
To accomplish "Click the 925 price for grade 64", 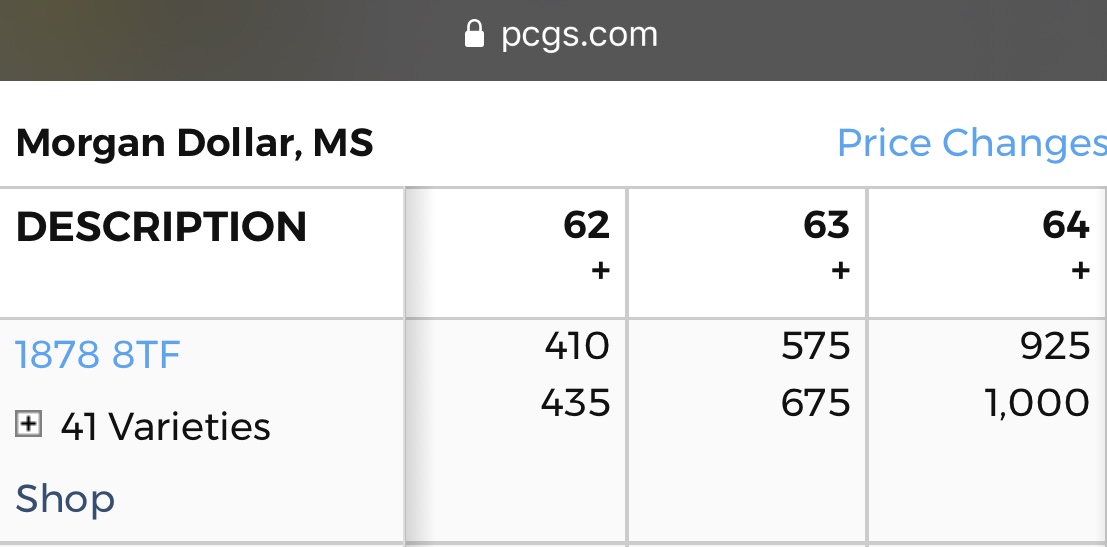I will coord(1057,346).
